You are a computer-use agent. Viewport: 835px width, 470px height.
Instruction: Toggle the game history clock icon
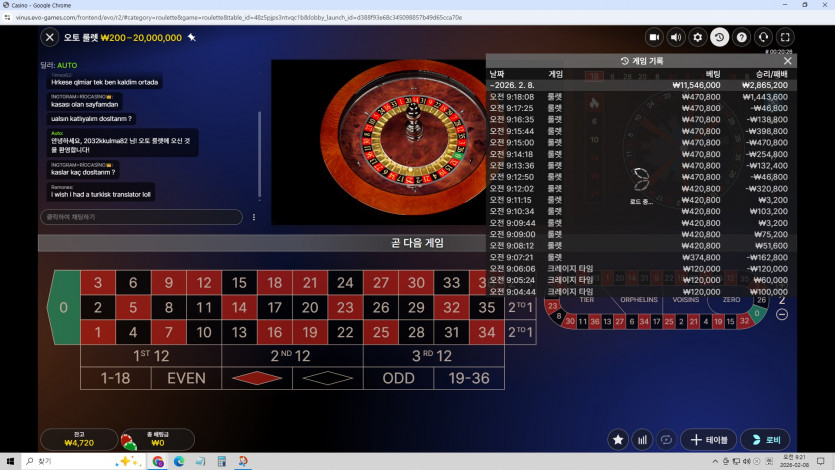tap(720, 37)
